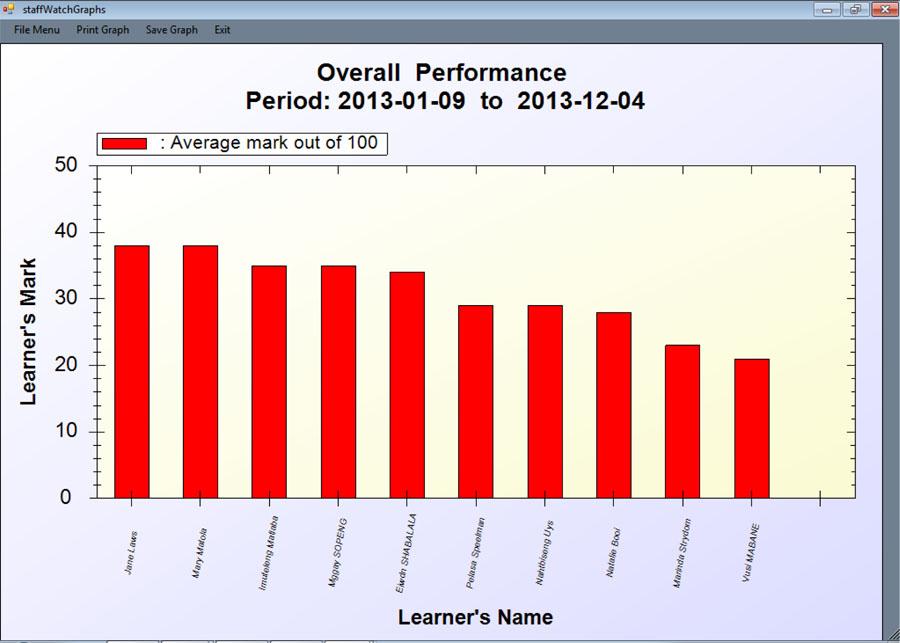Screen dimensions: 900x643
Task: Click Print Graph in the menu bar
Action: (x=102, y=30)
